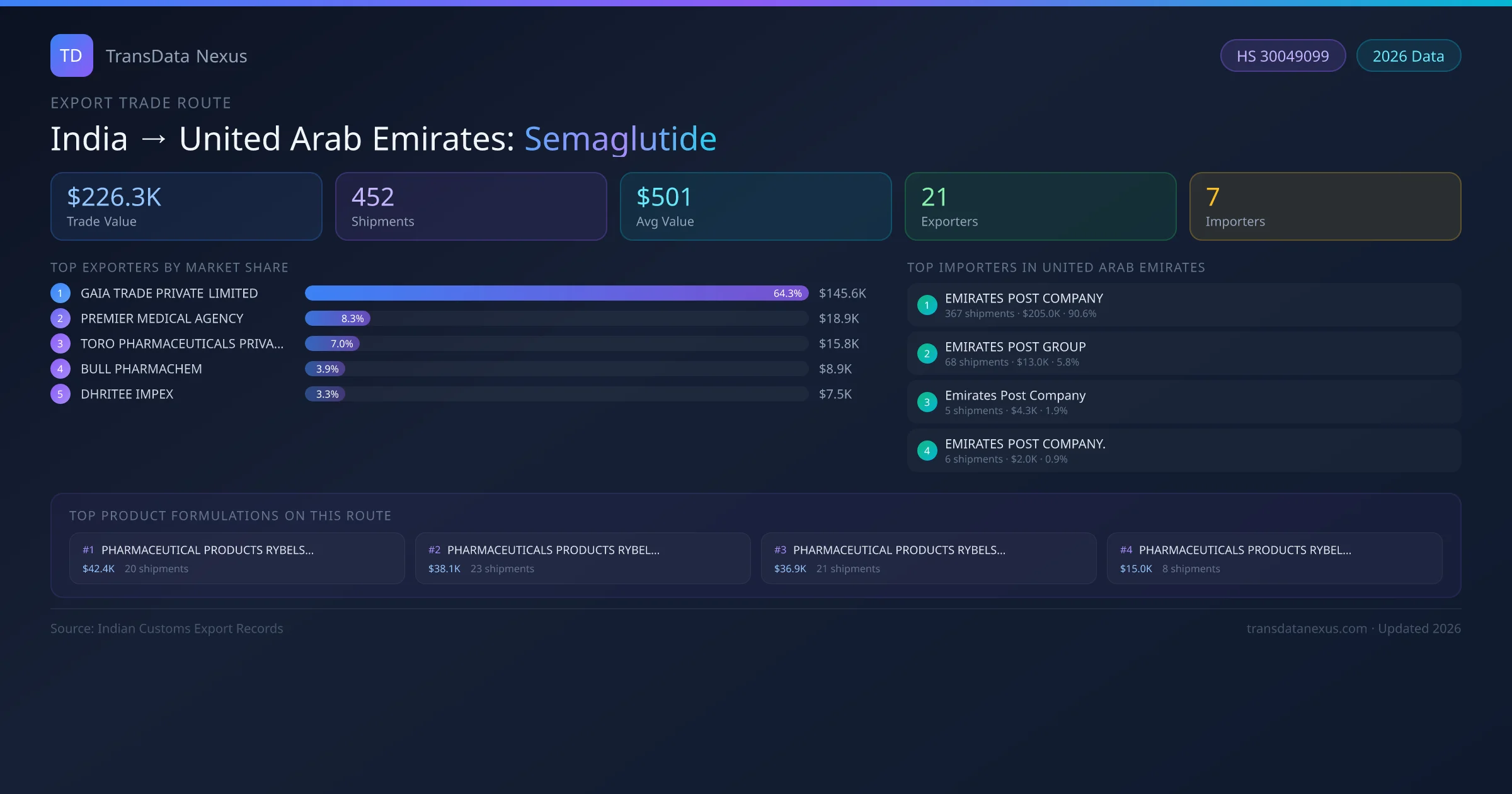Screen dimensions: 1512x794
Task: Click rank 5 badge beside DHRITEE IMPEX
Action: click(x=60, y=394)
